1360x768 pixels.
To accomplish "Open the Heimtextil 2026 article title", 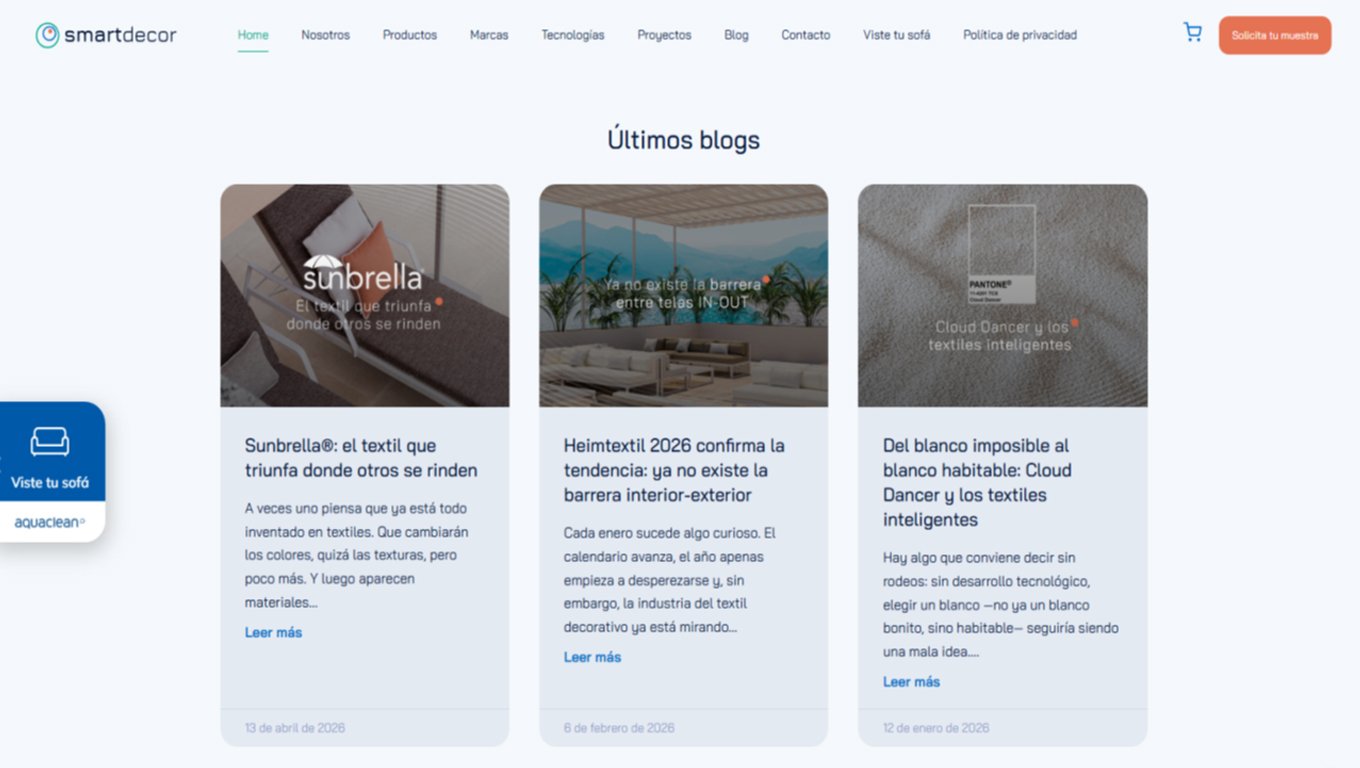I will tap(674, 470).
